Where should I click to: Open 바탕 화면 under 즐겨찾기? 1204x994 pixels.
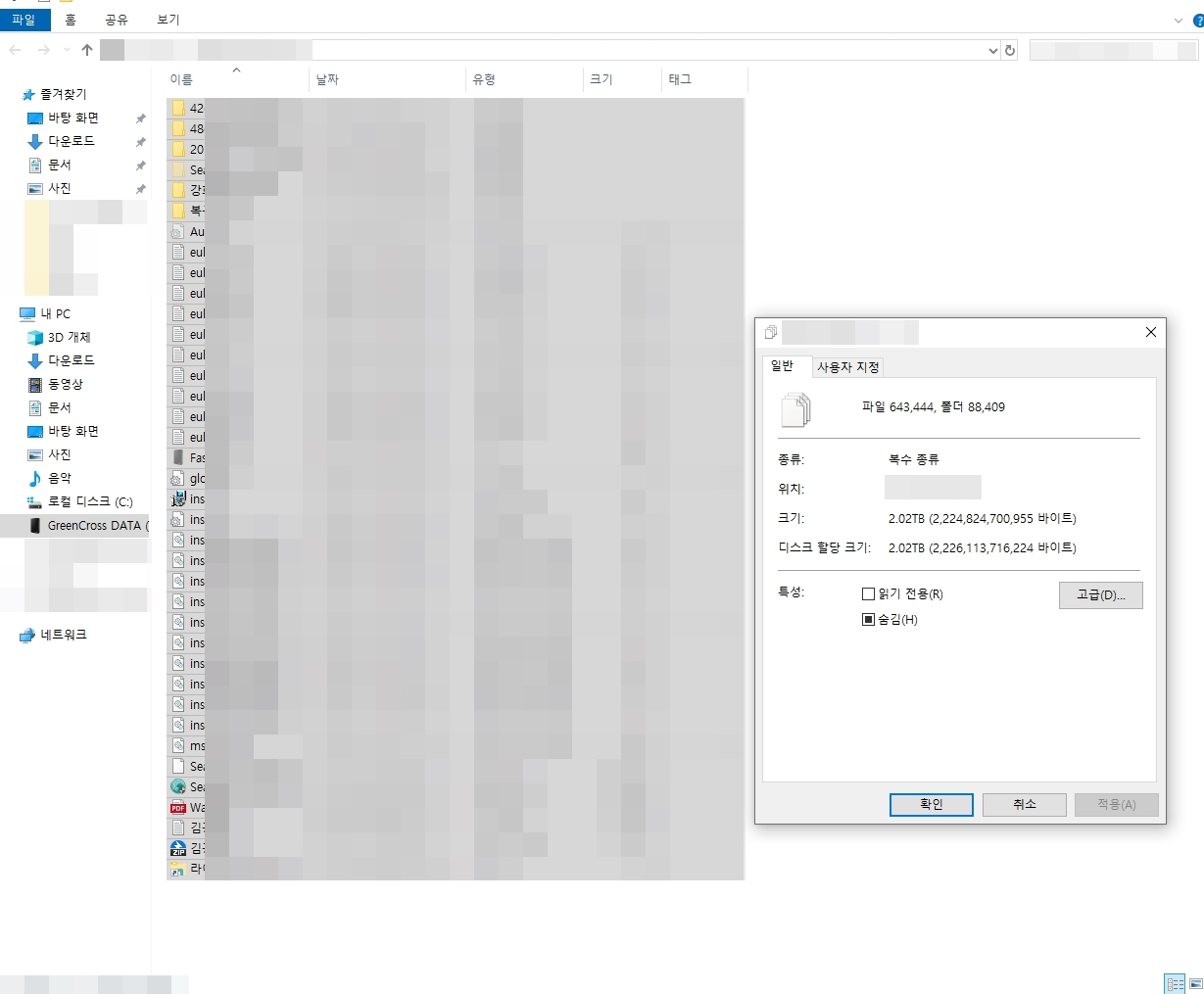[x=73, y=118]
